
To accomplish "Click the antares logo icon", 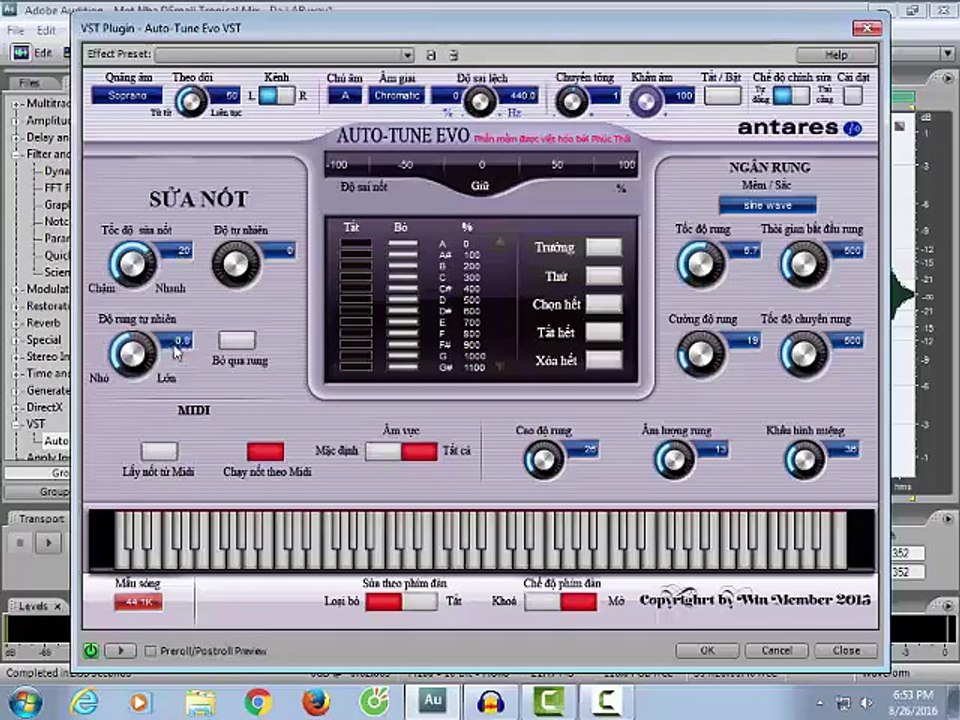I will pyautogui.click(x=852, y=128).
